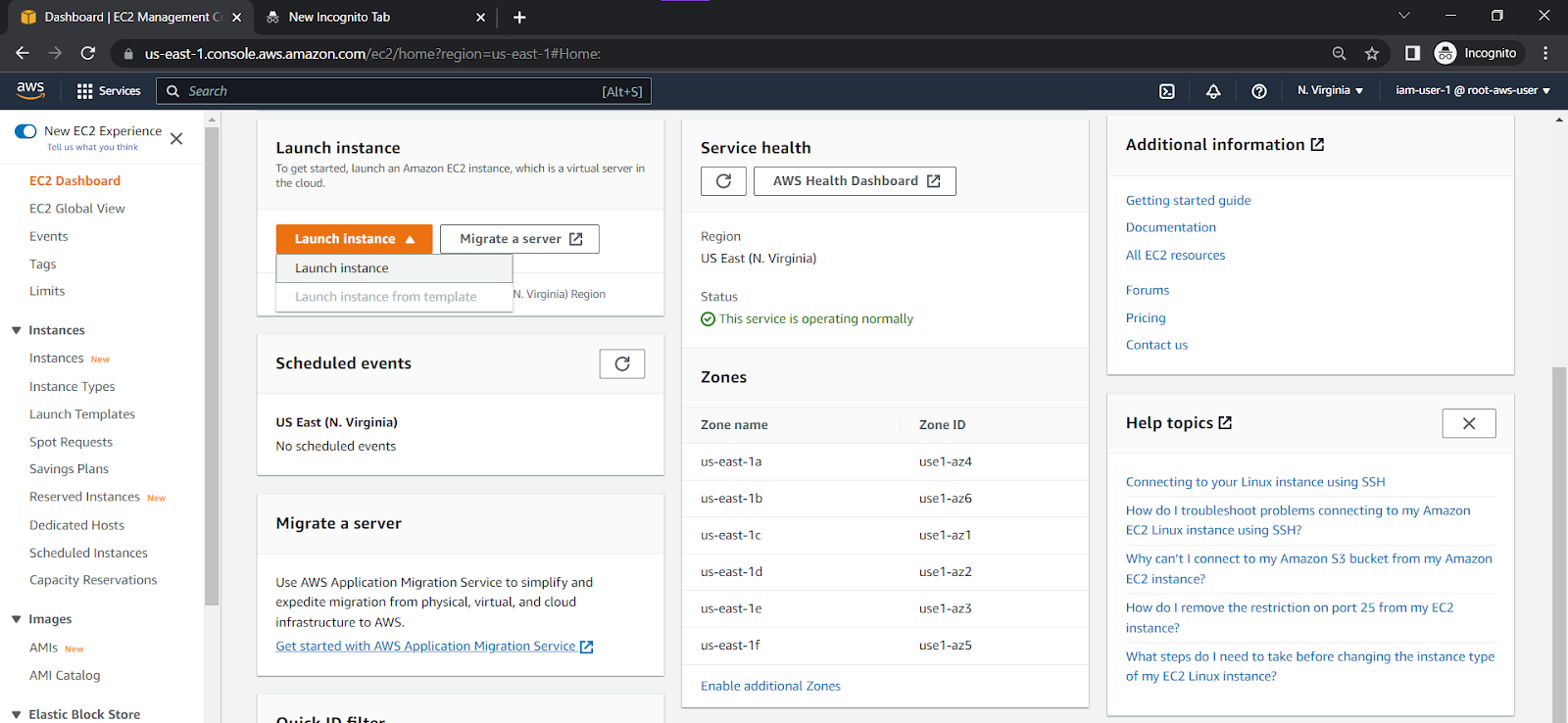
Task: Toggle the New EC2 Experience switch
Action: [x=26, y=131]
